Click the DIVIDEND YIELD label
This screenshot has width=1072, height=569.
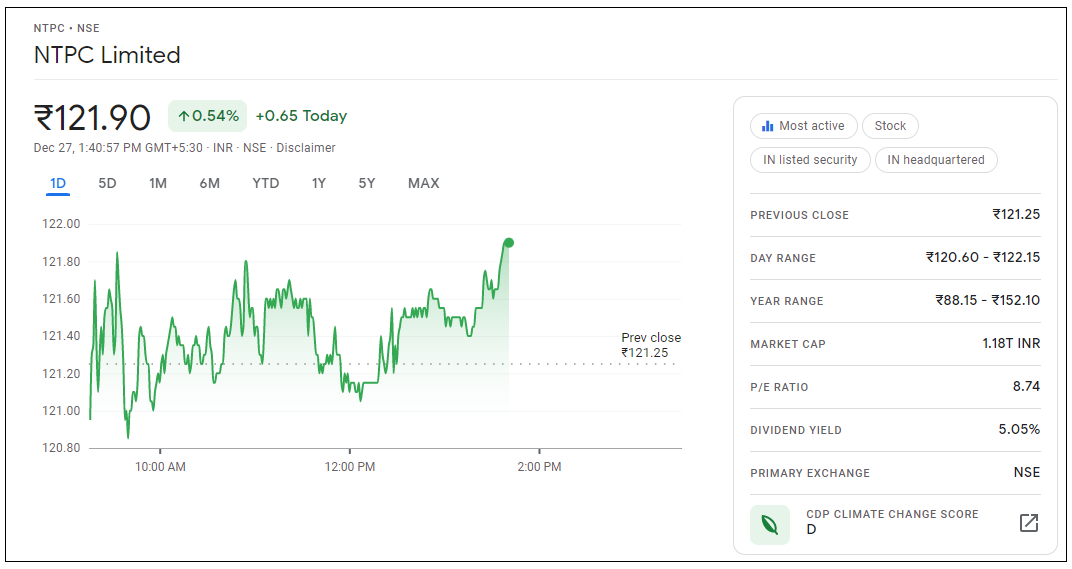(x=796, y=431)
